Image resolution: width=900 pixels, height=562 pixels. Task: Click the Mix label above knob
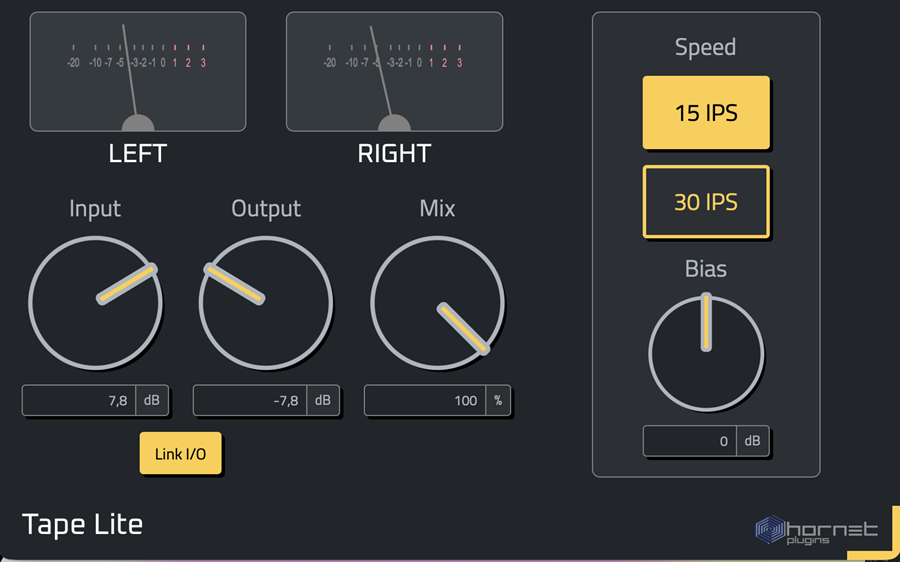tap(437, 208)
